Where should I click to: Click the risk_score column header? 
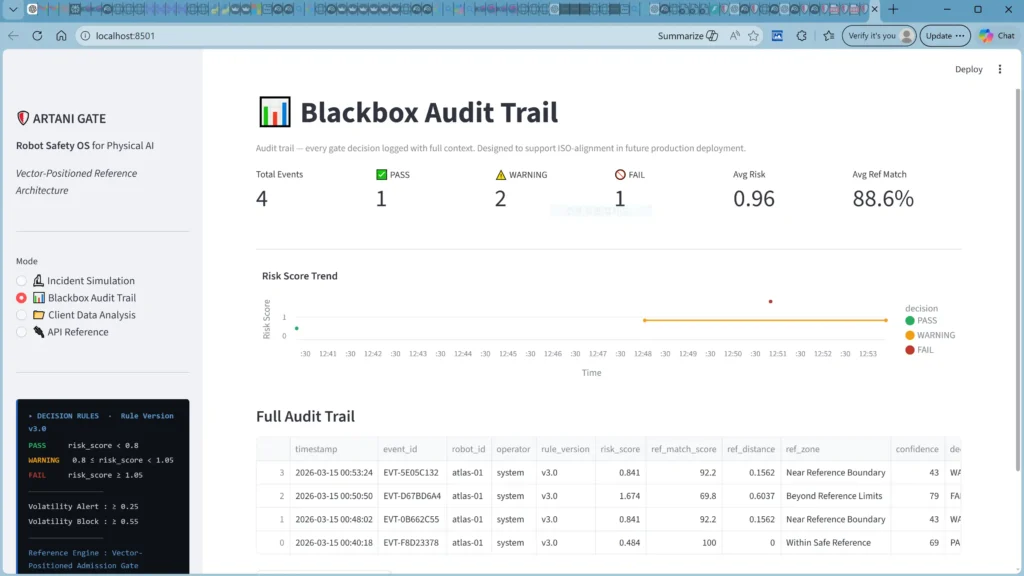(x=620, y=449)
